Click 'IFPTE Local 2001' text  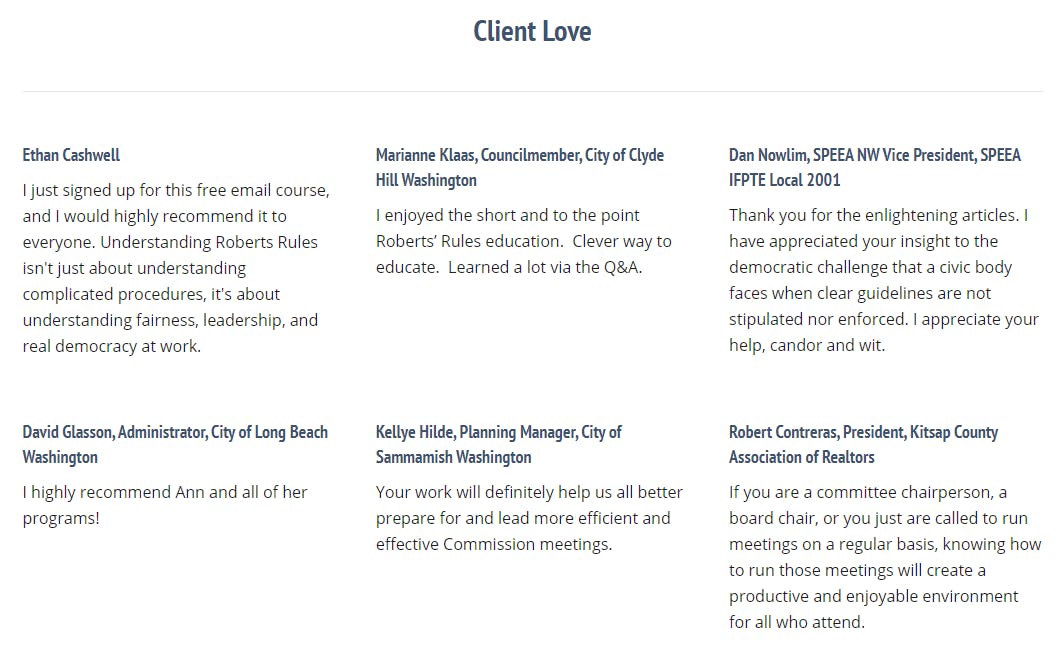pyautogui.click(x=784, y=180)
